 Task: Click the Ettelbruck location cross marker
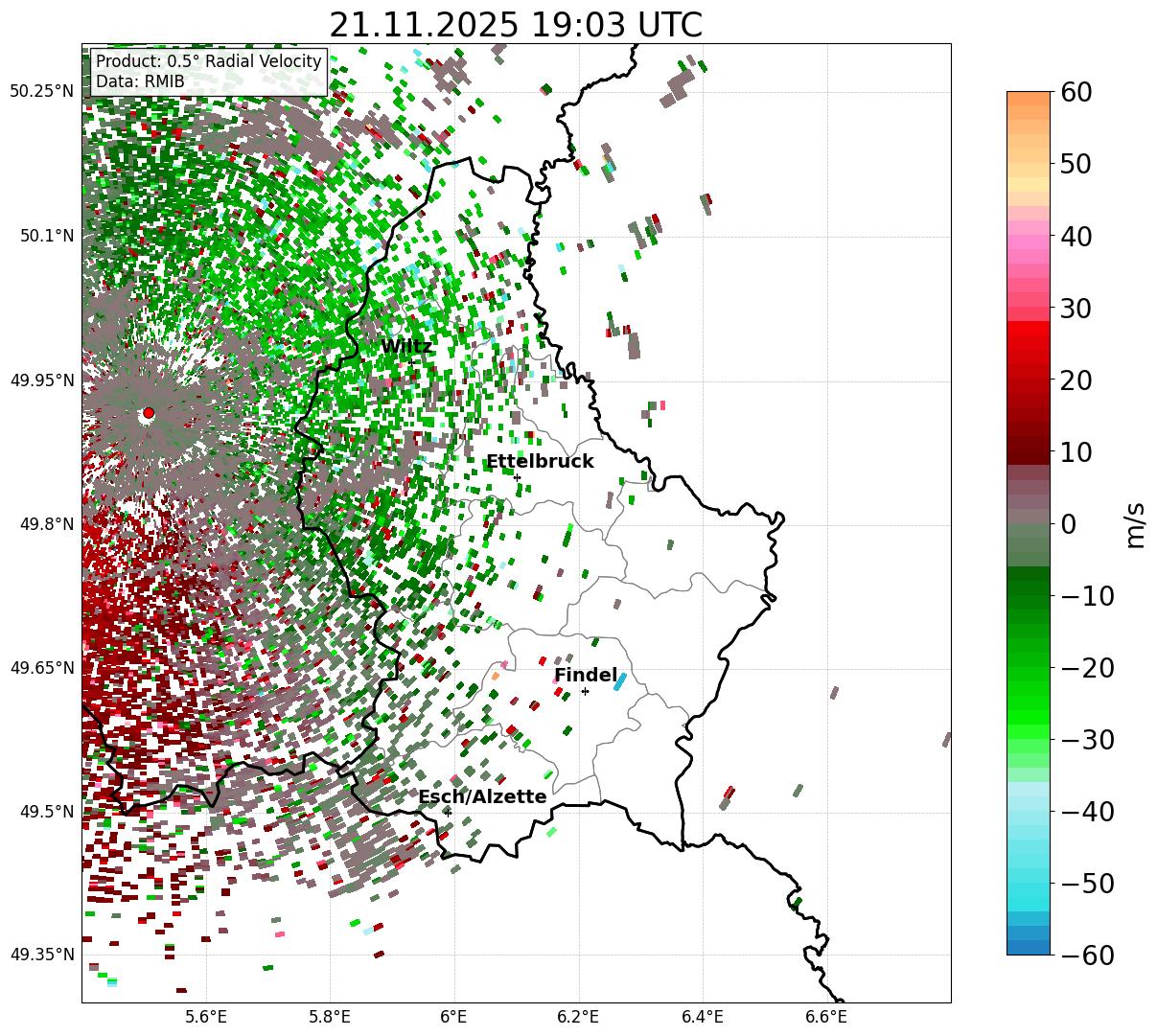pyautogui.click(x=517, y=477)
